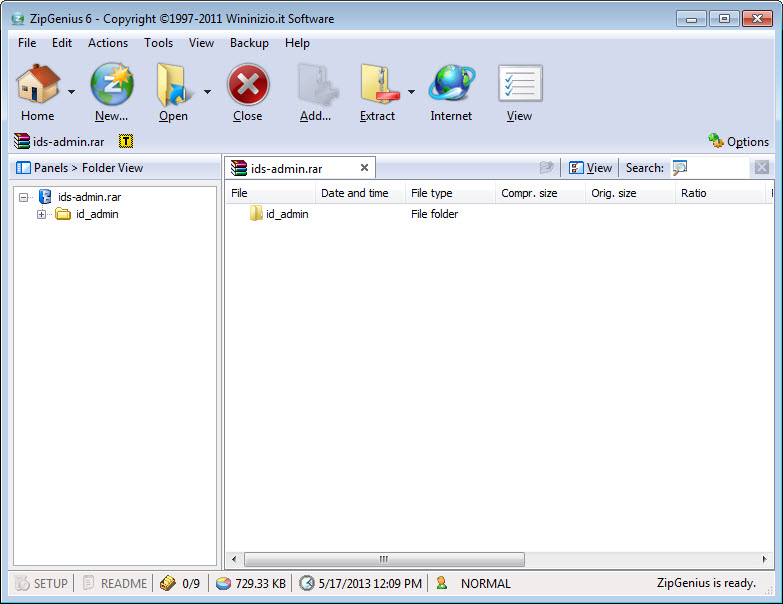The width and height of the screenshot is (783, 604).
Task: Sort by Compr. size column
Action: tap(540, 193)
